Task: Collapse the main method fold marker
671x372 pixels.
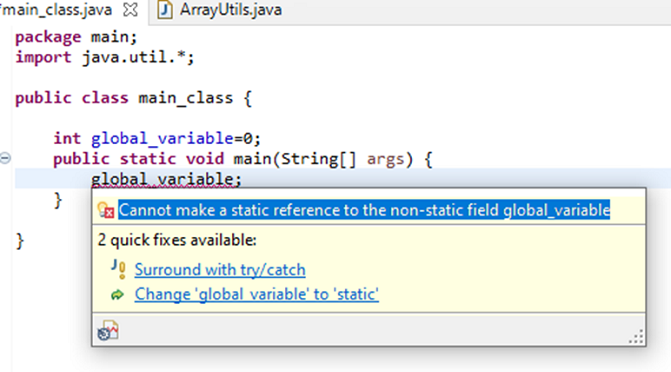Action: tap(5, 158)
